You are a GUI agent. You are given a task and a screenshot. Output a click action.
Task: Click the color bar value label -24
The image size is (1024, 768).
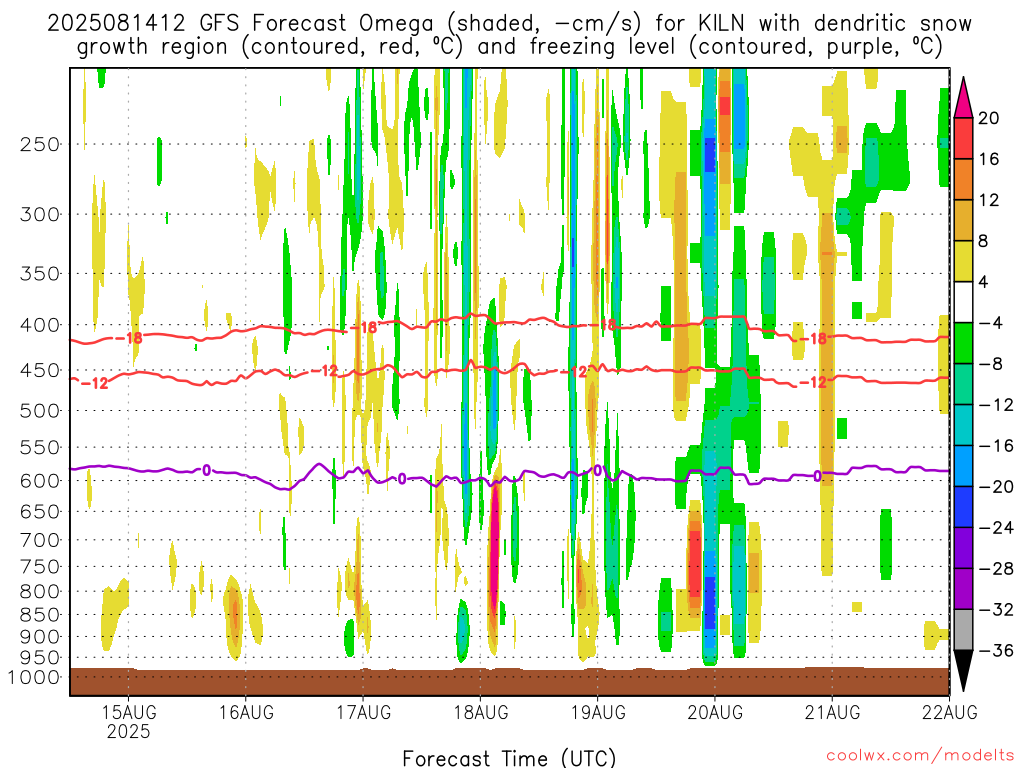click(995, 528)
